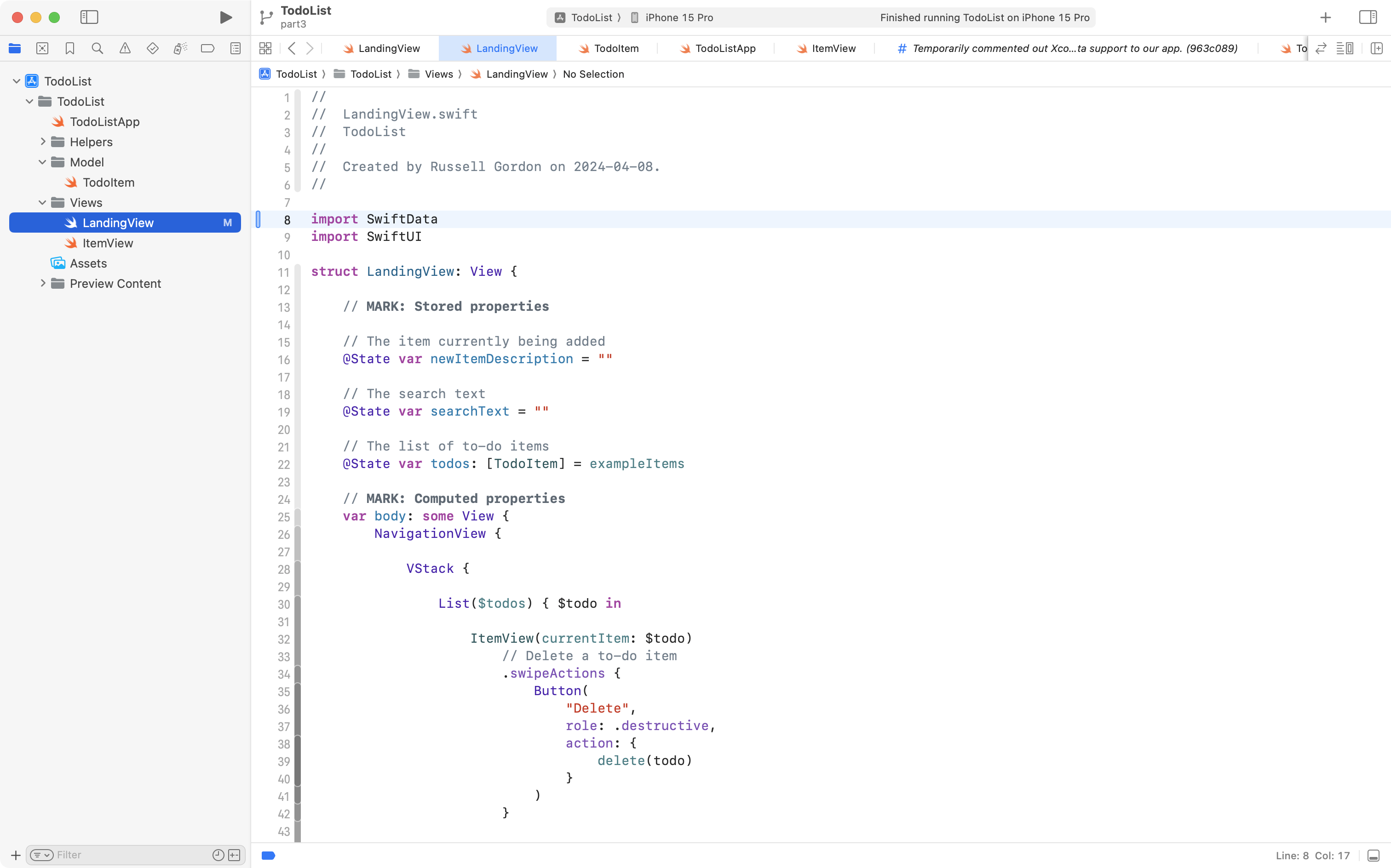Hide the left navigator sidebar

pyautogui.click(x=89, y=17)
